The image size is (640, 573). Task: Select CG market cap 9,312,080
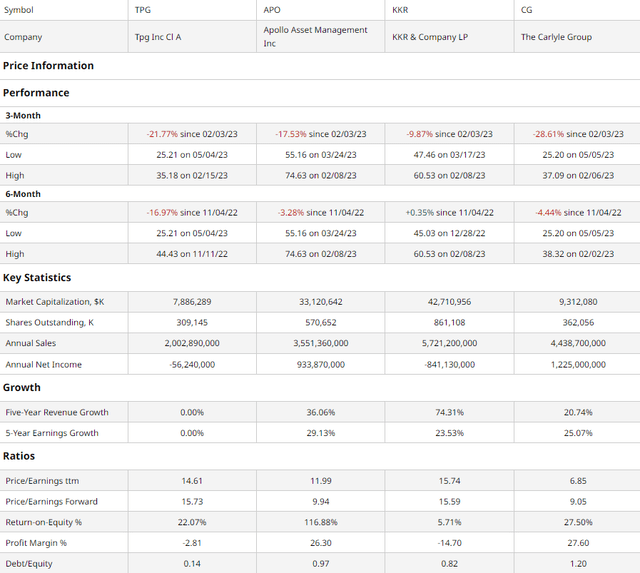coord(578,302)
